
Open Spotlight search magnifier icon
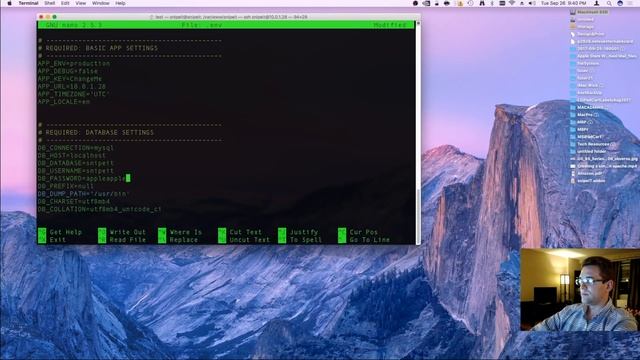click(x=609, y=3)
